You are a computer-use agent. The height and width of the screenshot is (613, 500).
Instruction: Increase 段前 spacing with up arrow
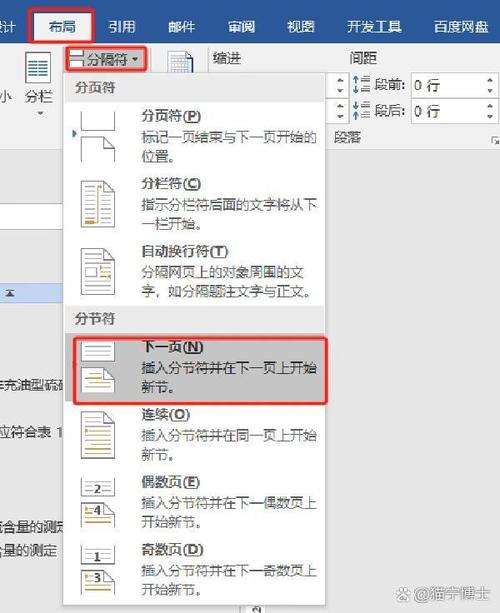490,80
